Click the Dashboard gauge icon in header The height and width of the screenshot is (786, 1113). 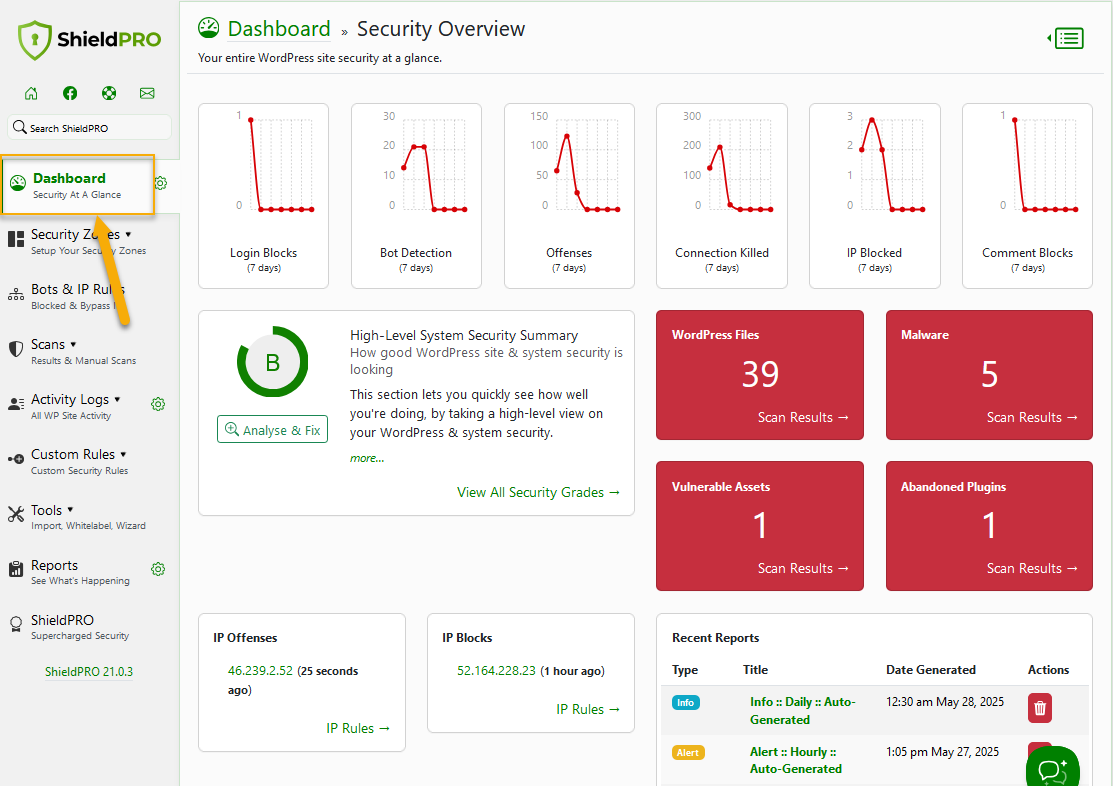click(209, 28)
